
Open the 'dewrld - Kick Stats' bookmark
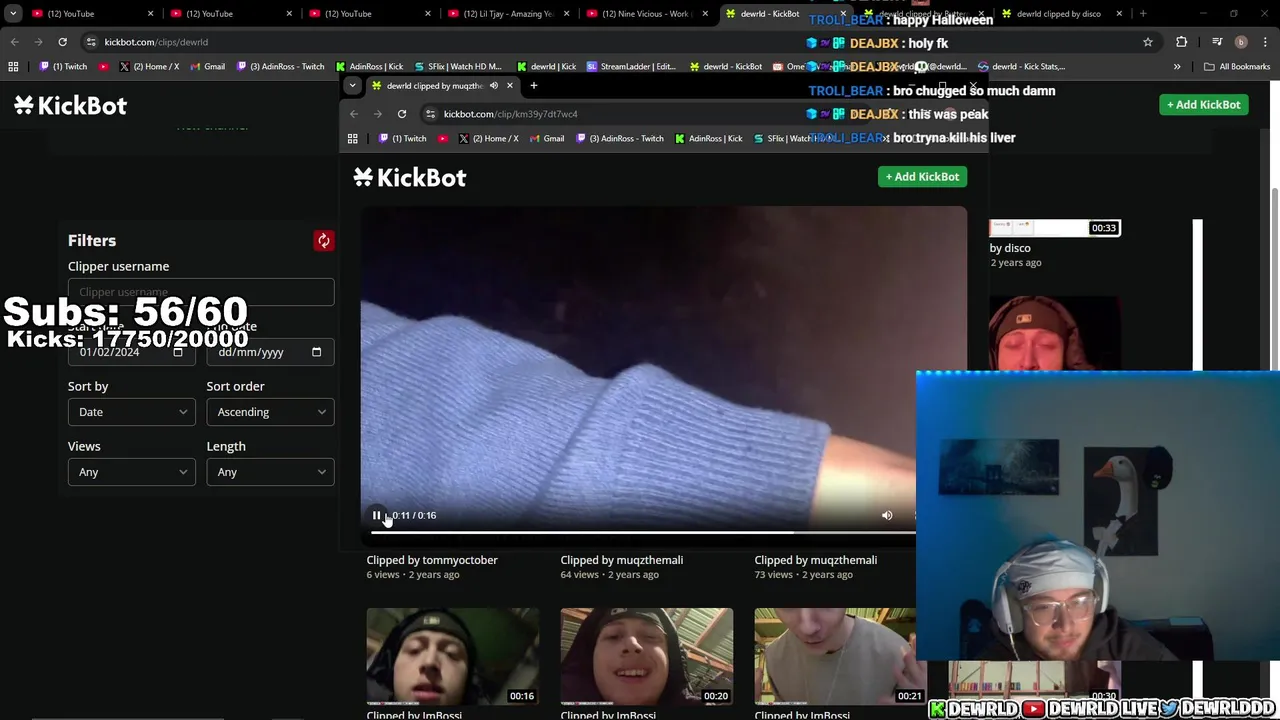pyautogui.click(x=1022, y=67)
